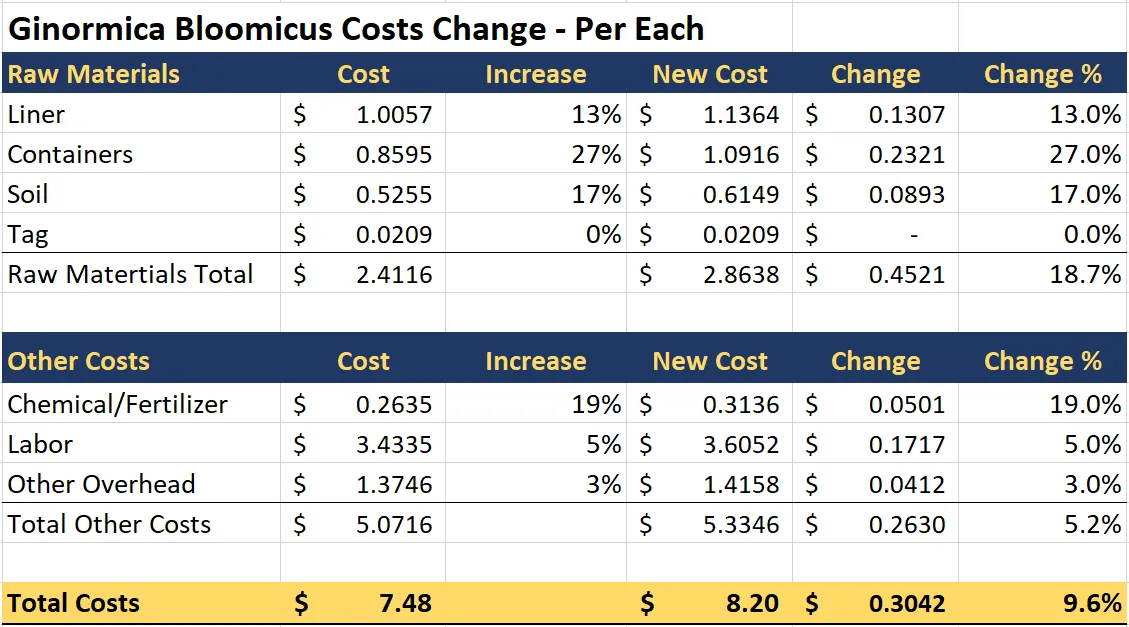
Task: Select Chemical/Fertilizer change 0.0501
Action: pyautogui.click(x=907, y=404)
